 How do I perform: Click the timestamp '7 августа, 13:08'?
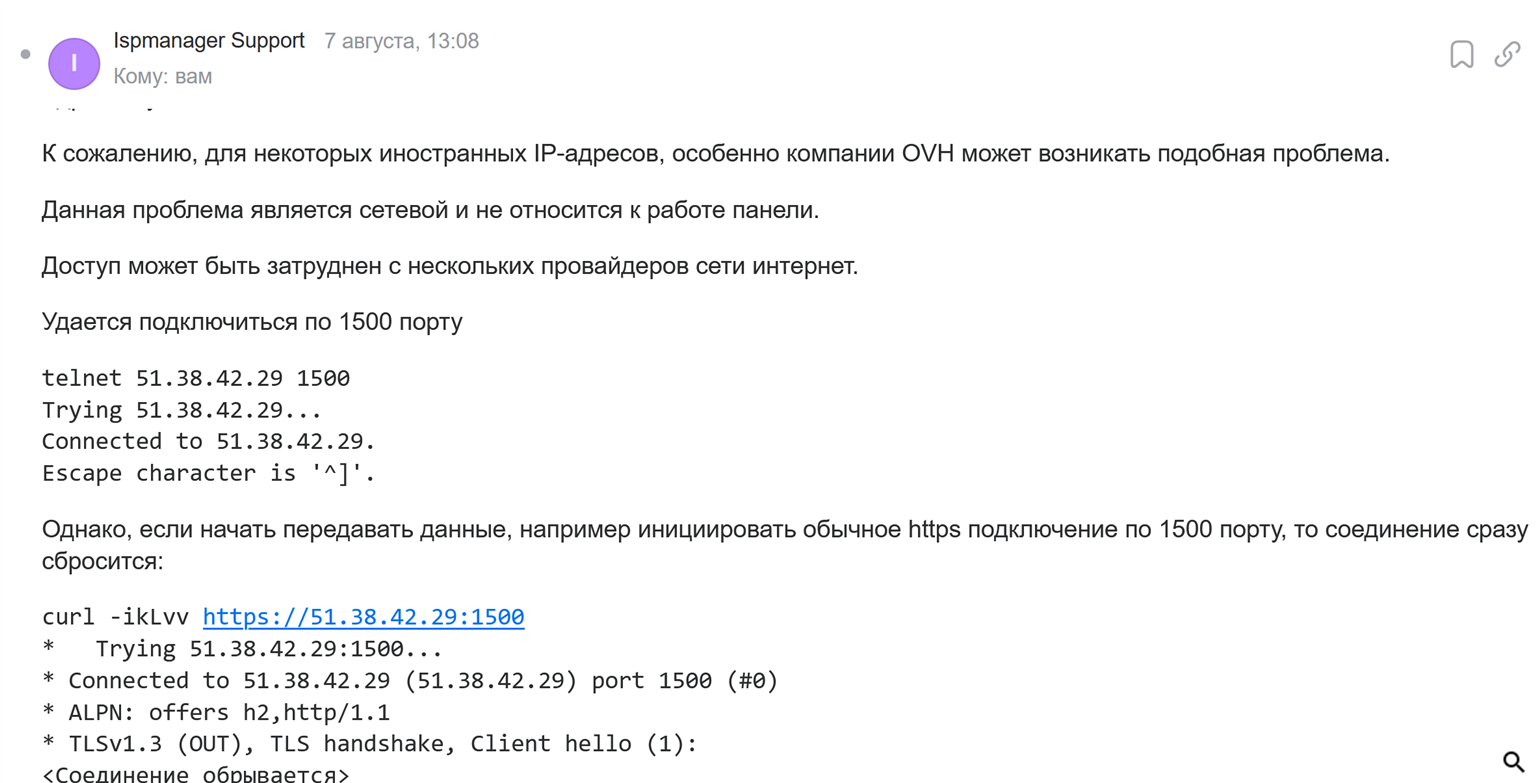tap(400, 41)
